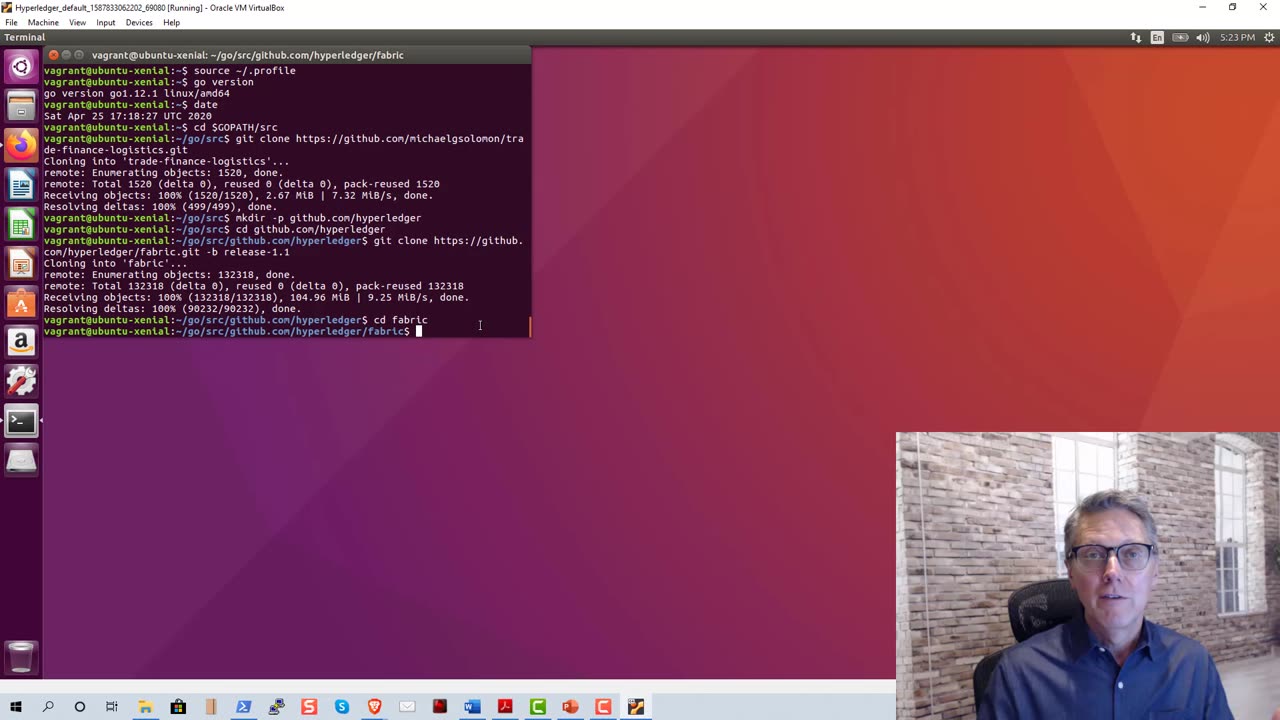Viewport: 1280px width, 720px height.
Task: Open the removable drive icon in launcher
Action: (21, 460)
